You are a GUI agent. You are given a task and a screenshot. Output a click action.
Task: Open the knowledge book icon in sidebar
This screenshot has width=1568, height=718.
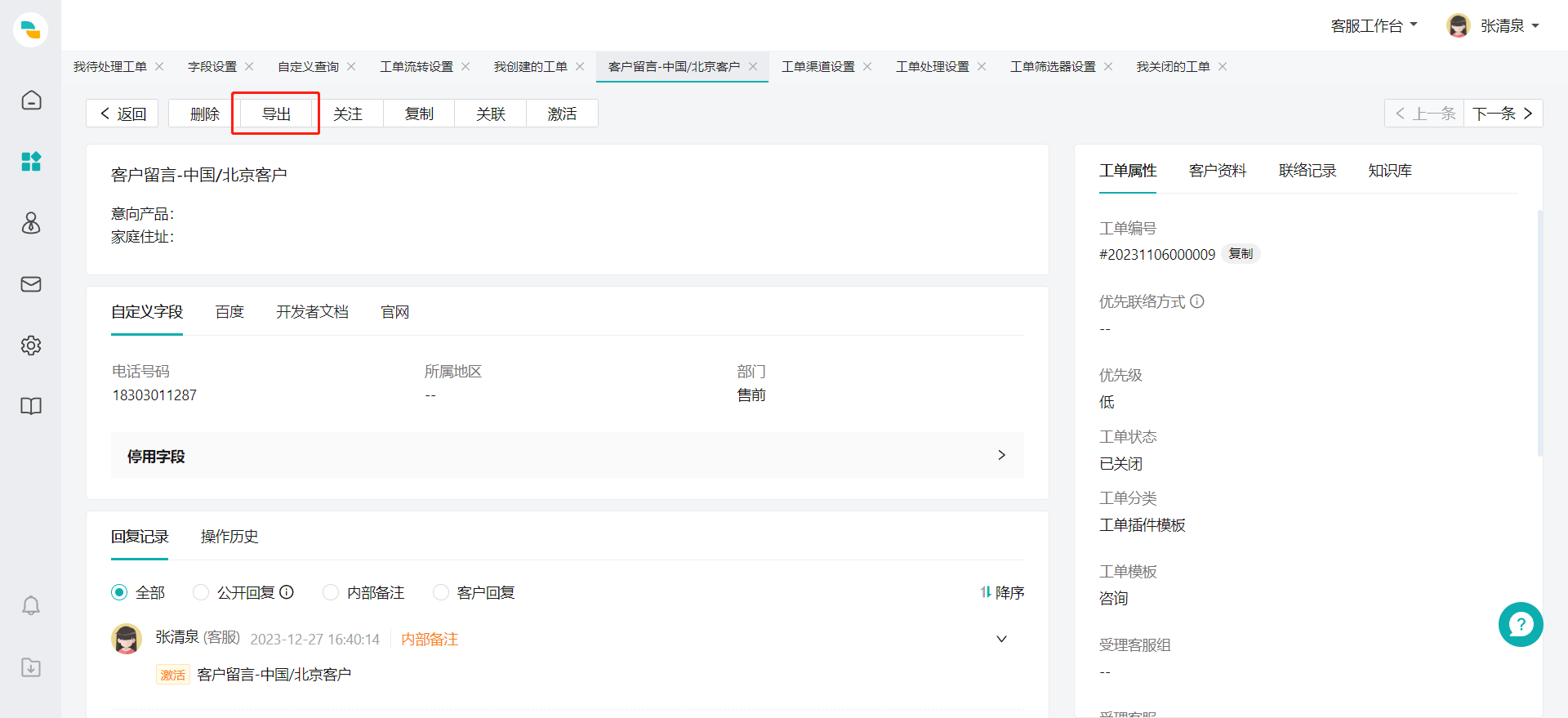pyautogui.click(x=31, y=407)
